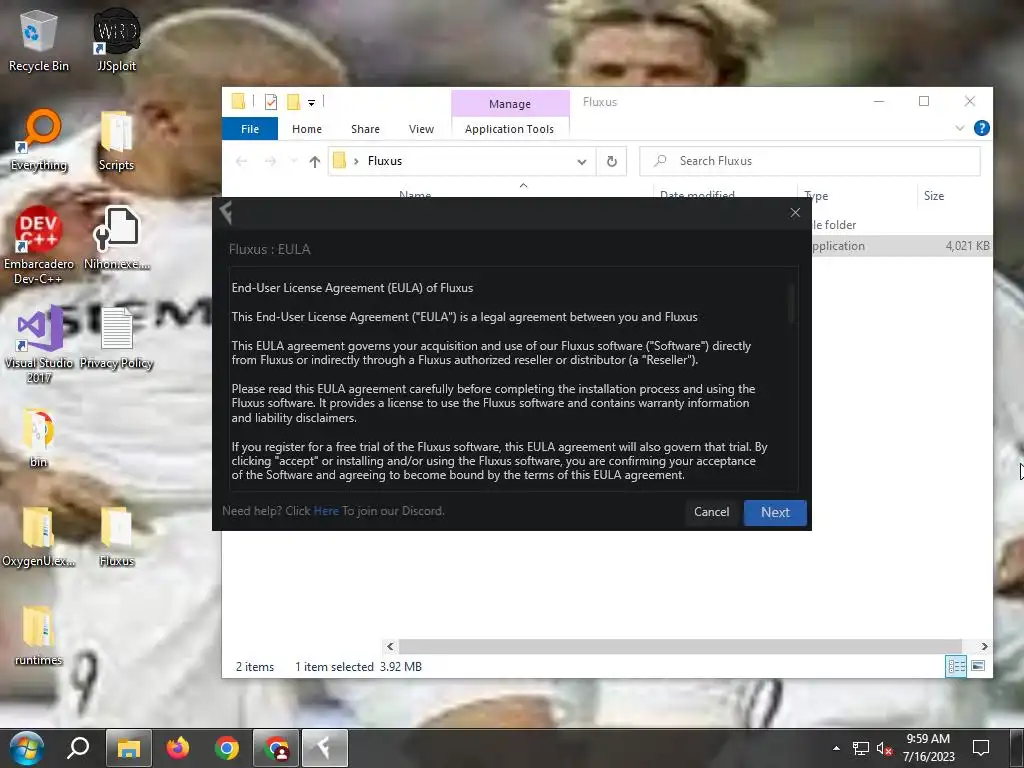Open the File tab in File Explorer
This screenshot has width=1024, height=768.
(250, 129)
